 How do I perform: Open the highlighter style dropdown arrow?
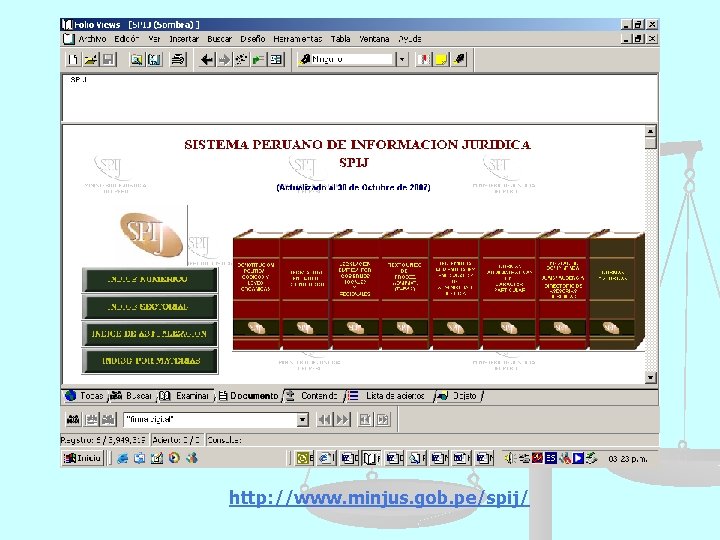402,59
